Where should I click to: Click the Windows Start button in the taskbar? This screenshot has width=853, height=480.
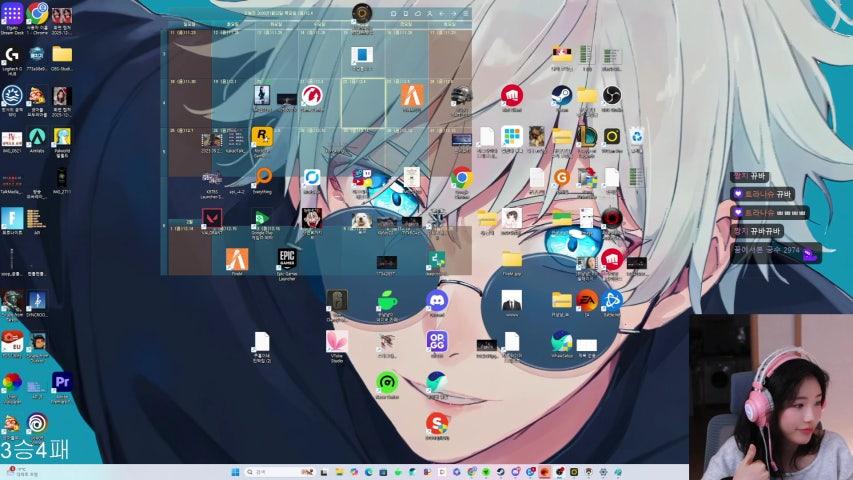[233, 472]
